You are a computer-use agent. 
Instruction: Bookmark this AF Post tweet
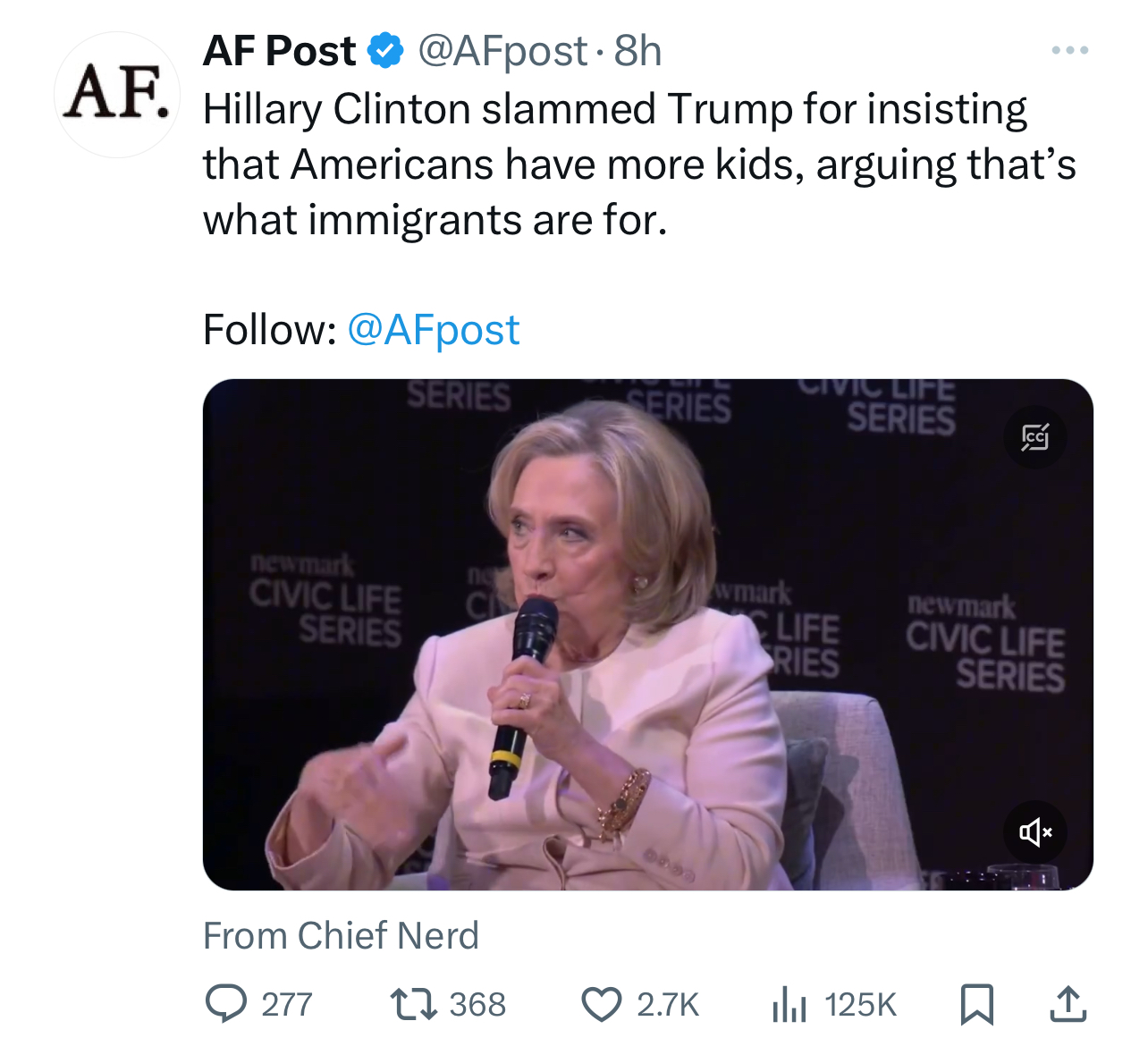pyautogui.click(x=976, y=1004)
